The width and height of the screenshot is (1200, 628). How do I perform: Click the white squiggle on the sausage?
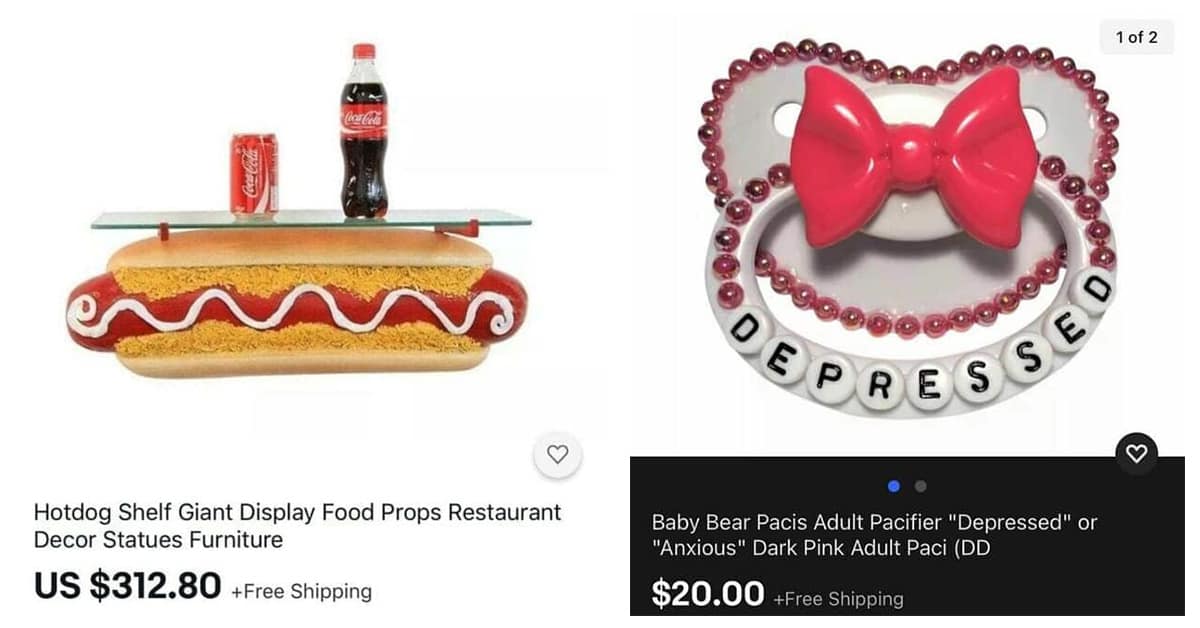pos(290,308)
